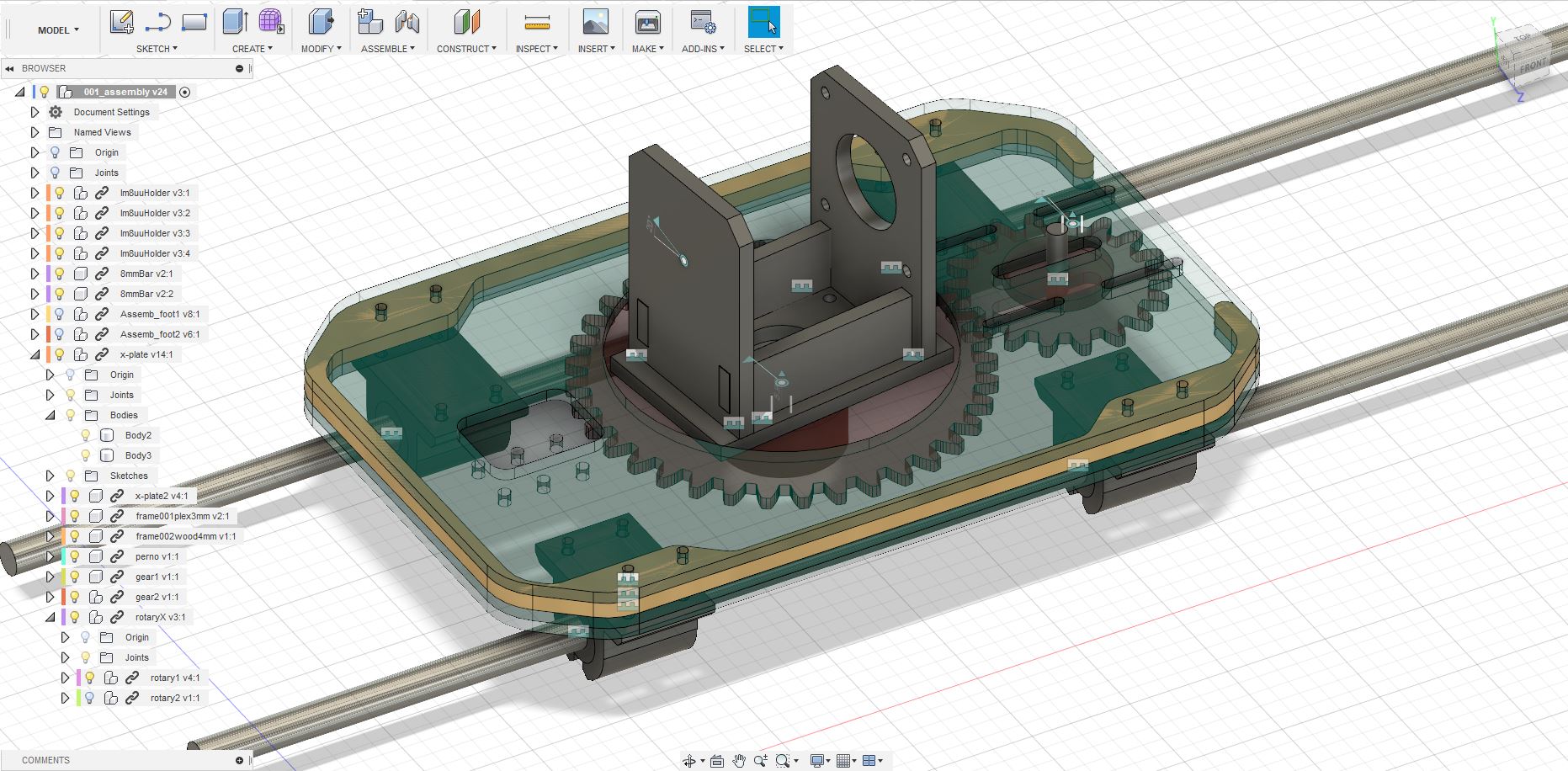Hide the gear1 v1:1 component

pos(75,577)
